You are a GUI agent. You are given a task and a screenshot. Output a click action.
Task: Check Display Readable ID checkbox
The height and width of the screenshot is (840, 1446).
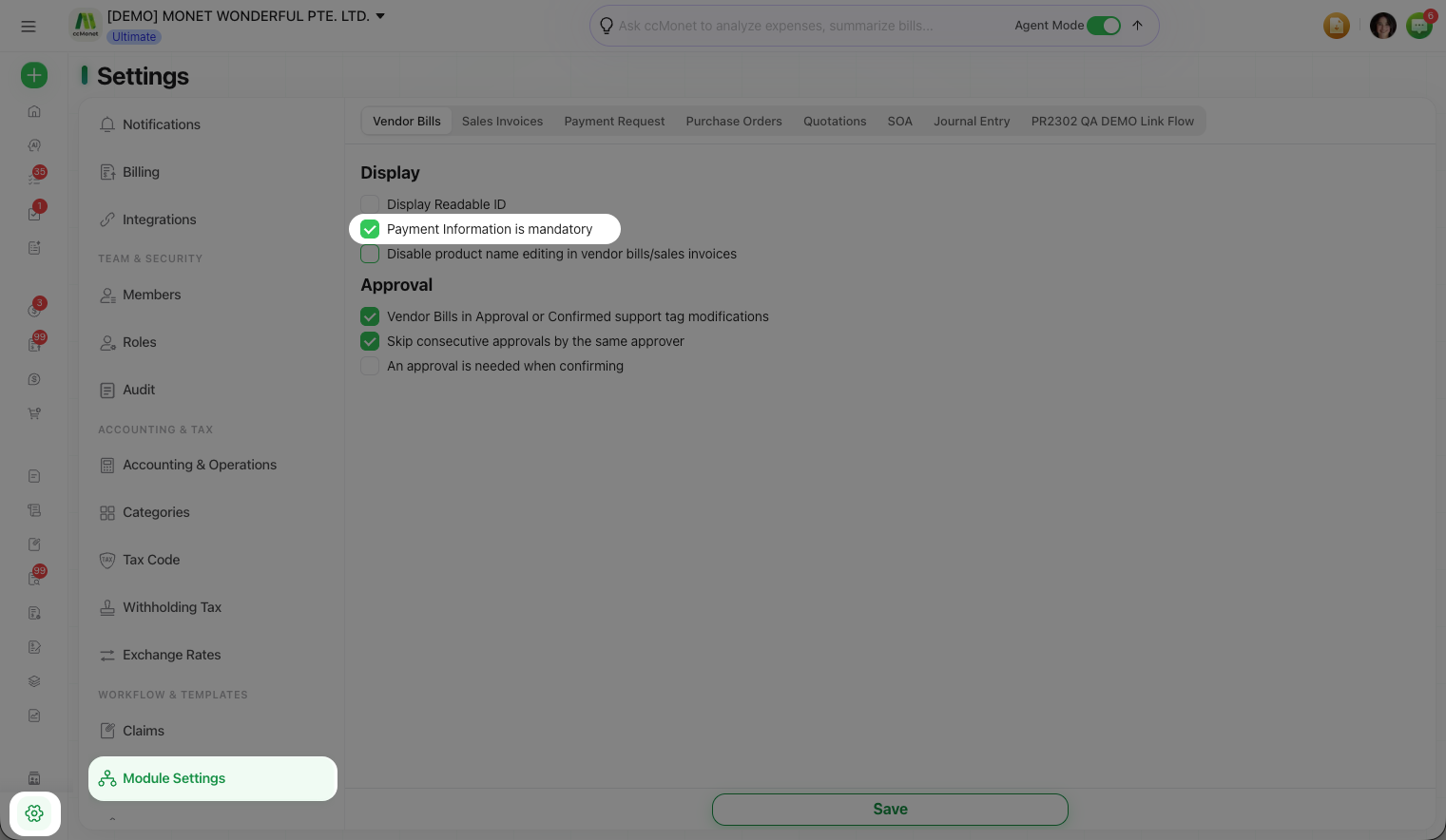pos(370,204)
